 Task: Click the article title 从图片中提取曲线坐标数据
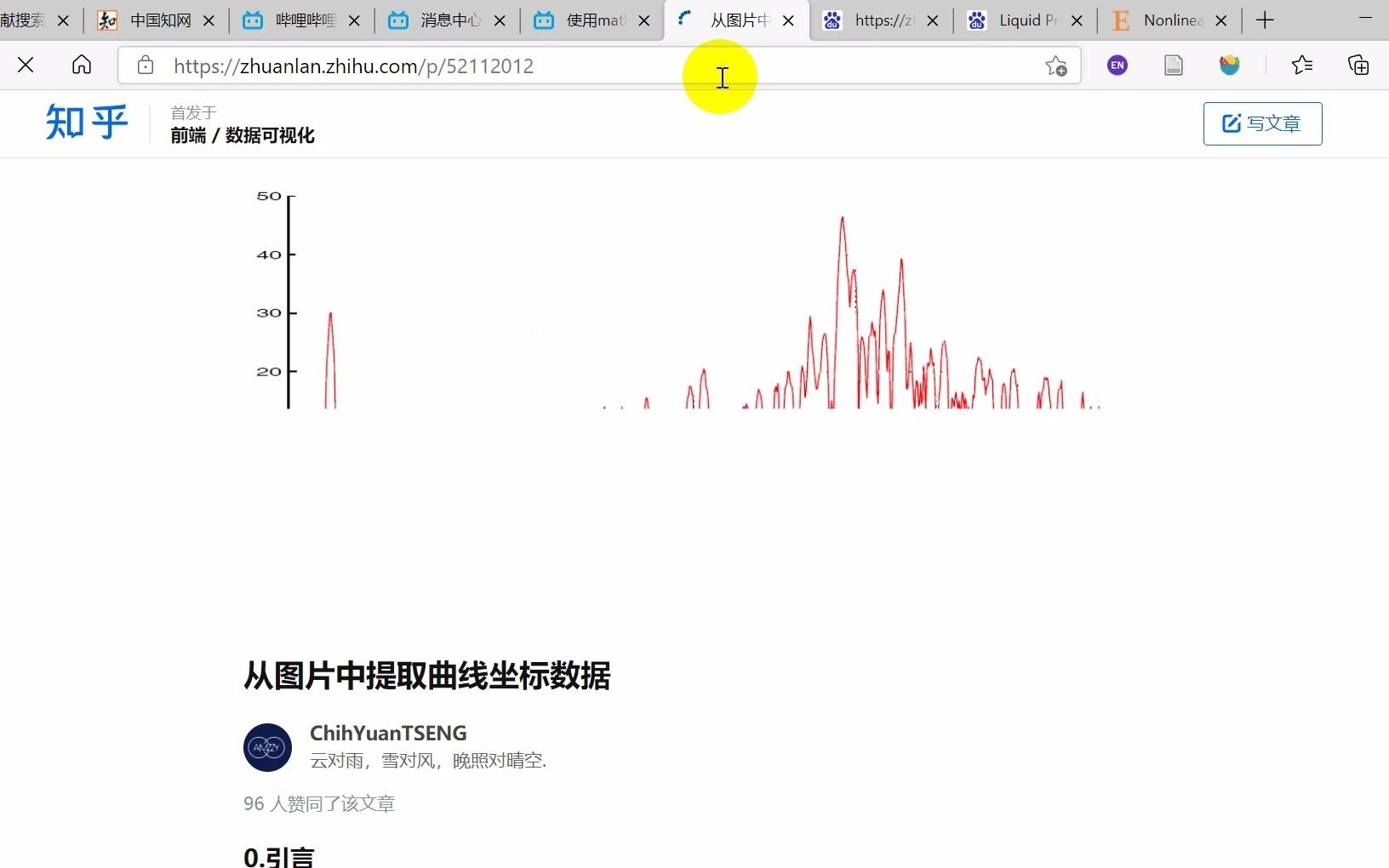[427, 676]
